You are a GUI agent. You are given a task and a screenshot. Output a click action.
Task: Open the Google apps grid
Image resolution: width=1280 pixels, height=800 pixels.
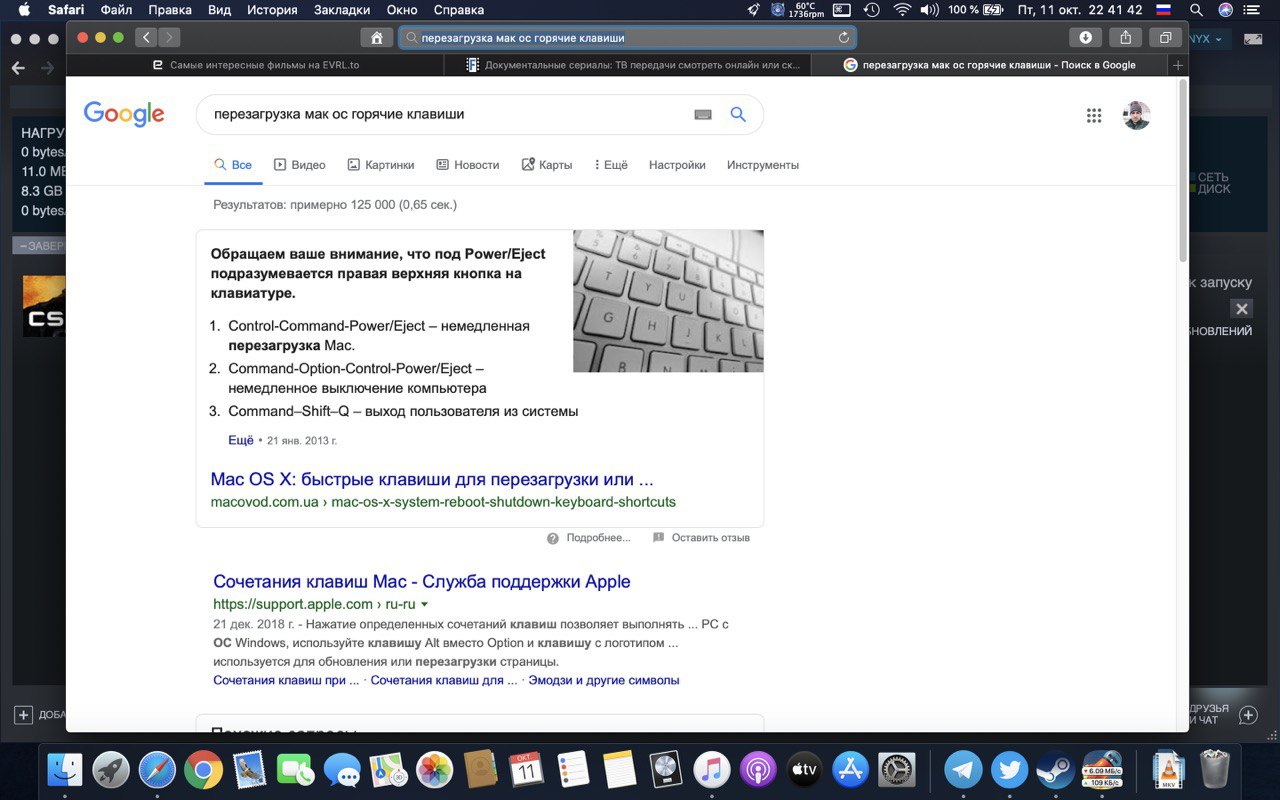[x=1094, y=115]
